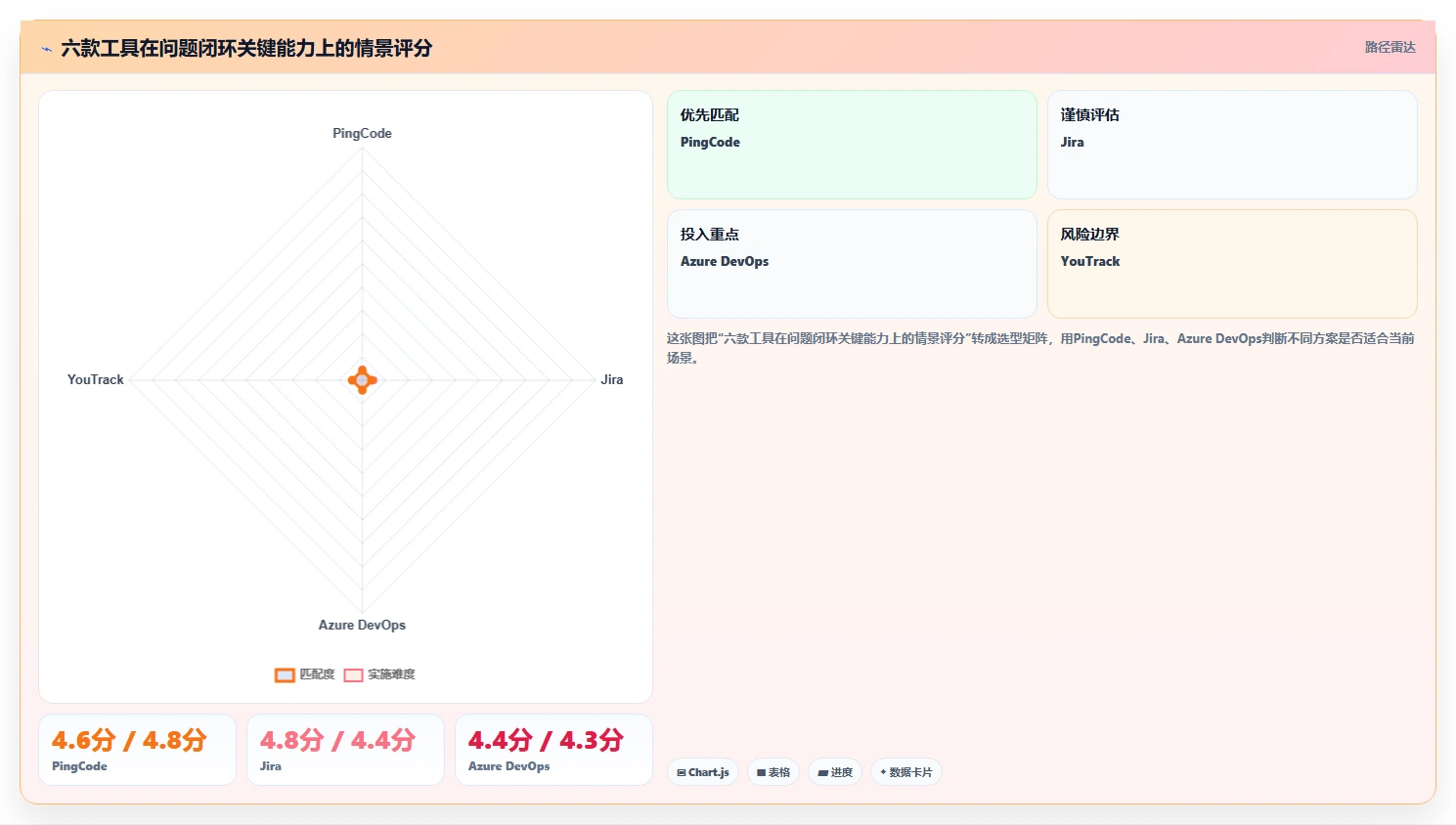Open the 优先匹配 PingCode card
This screenshot has height=825, width=1456.
[x=852, y=145]
